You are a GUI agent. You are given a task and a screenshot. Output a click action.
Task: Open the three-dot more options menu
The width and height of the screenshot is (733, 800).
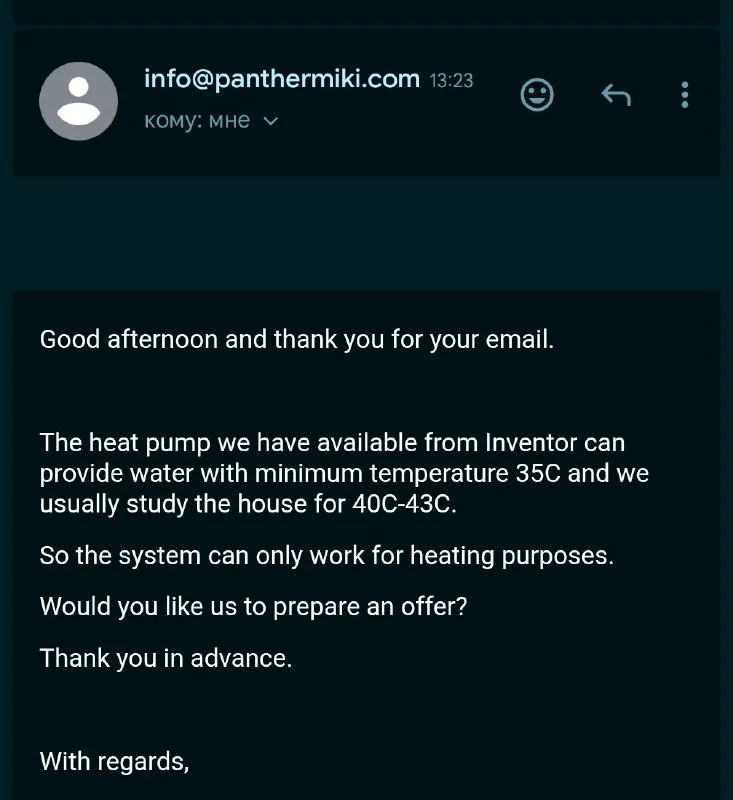point(685,95)
